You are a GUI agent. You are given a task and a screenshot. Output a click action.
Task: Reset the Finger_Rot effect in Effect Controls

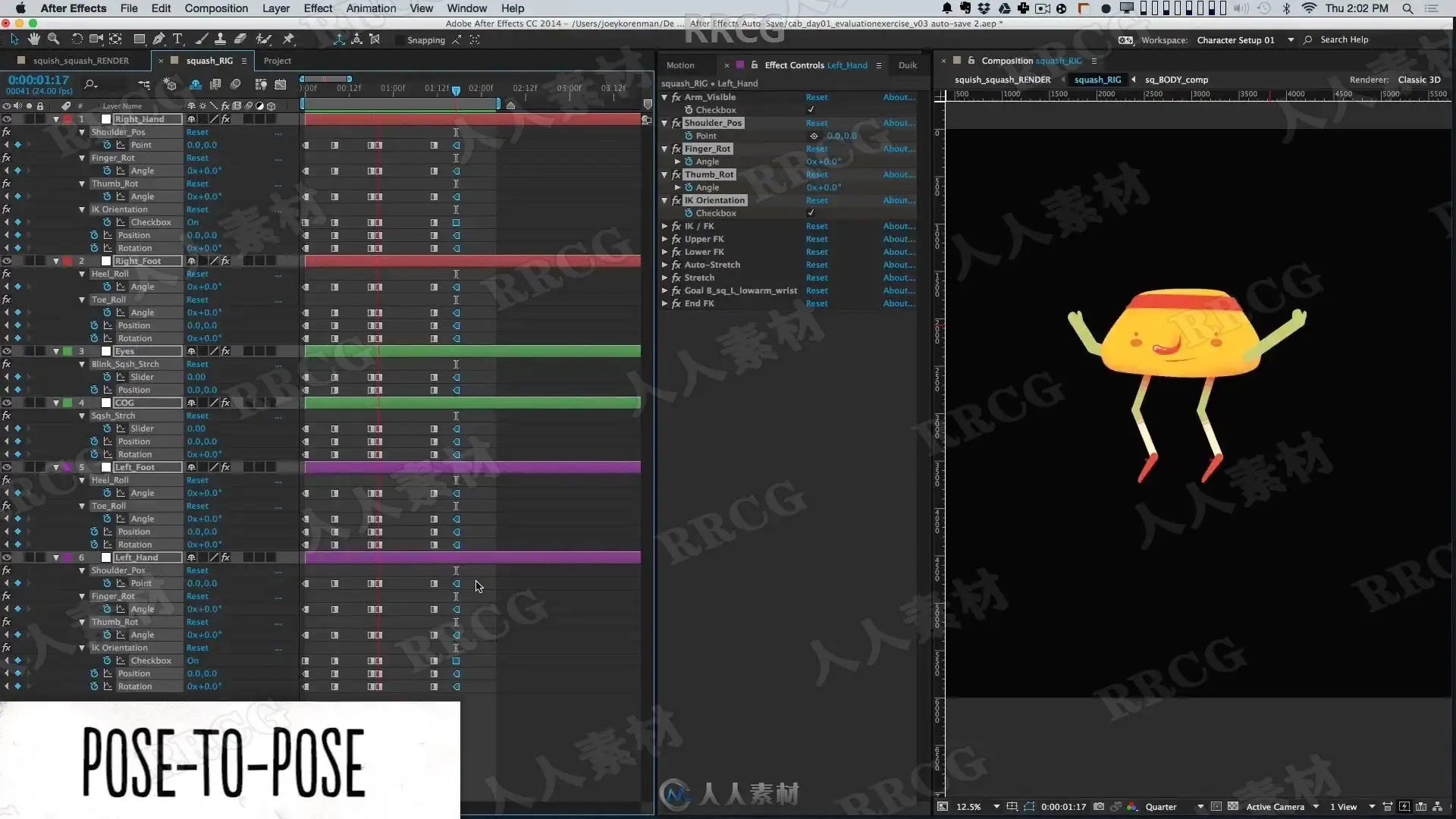tap(817, 149)
